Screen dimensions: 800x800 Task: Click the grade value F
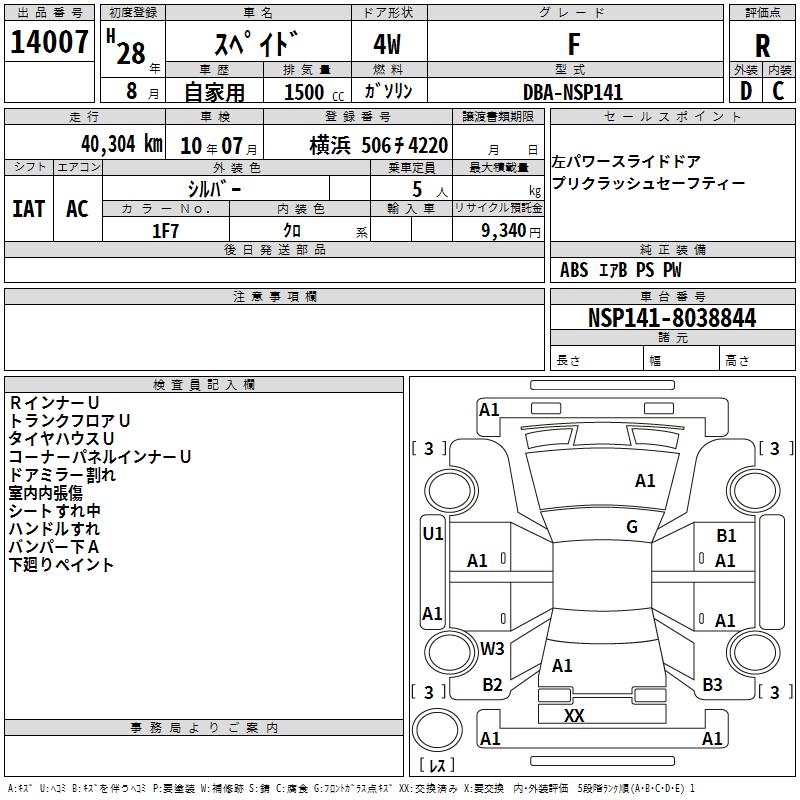pyautogui.click(x=574, y=44)
